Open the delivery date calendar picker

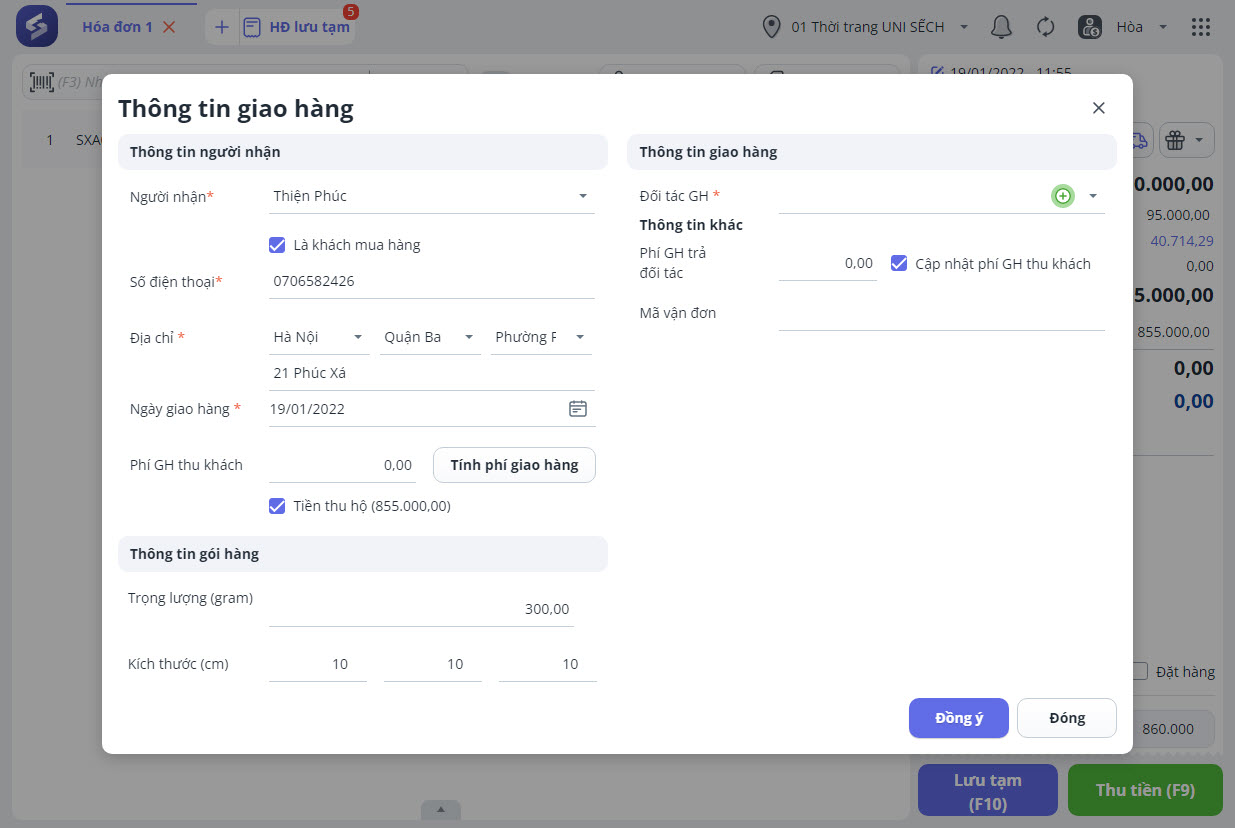(x=578, y=409)
